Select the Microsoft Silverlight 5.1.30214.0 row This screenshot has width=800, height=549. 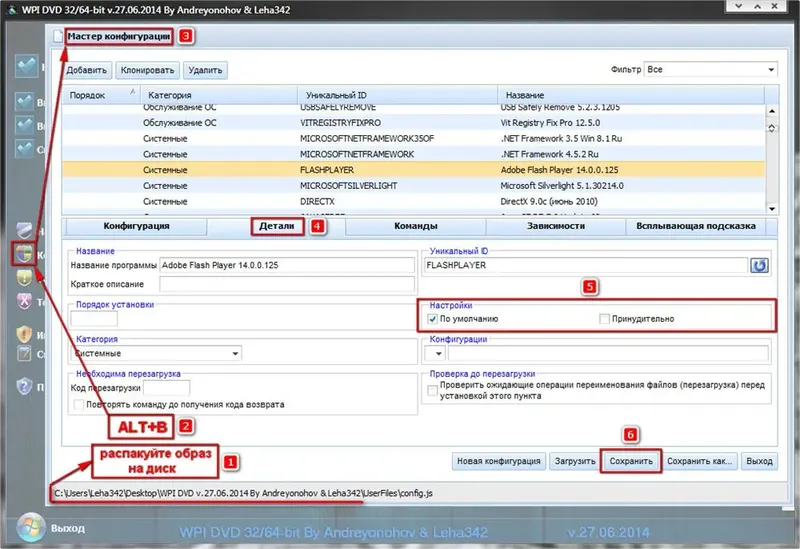pos(413,186)
